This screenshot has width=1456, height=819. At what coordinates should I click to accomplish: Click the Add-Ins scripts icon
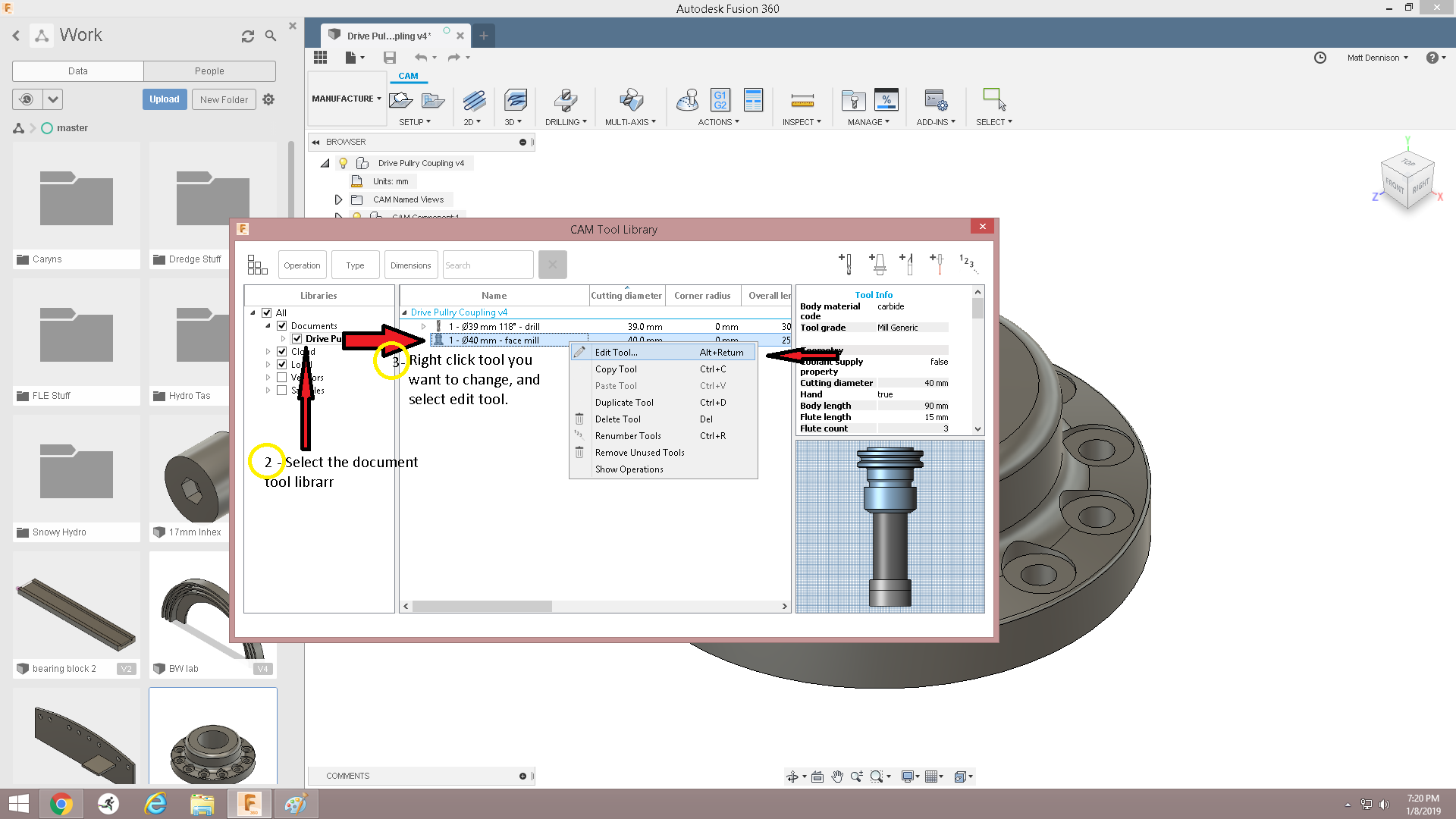point(935,100)
